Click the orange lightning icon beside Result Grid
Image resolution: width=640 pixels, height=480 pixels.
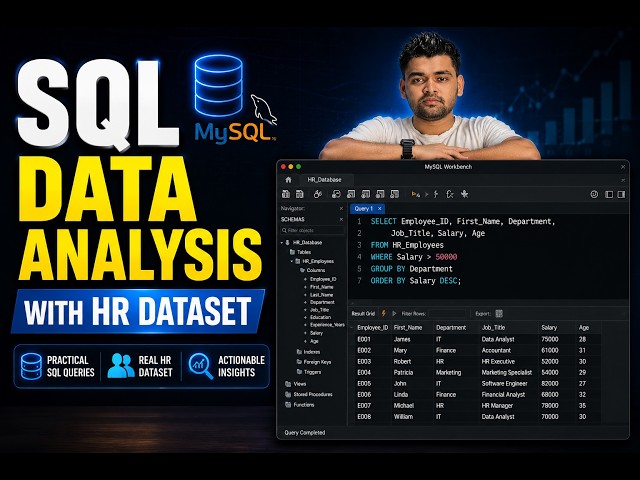384,313
